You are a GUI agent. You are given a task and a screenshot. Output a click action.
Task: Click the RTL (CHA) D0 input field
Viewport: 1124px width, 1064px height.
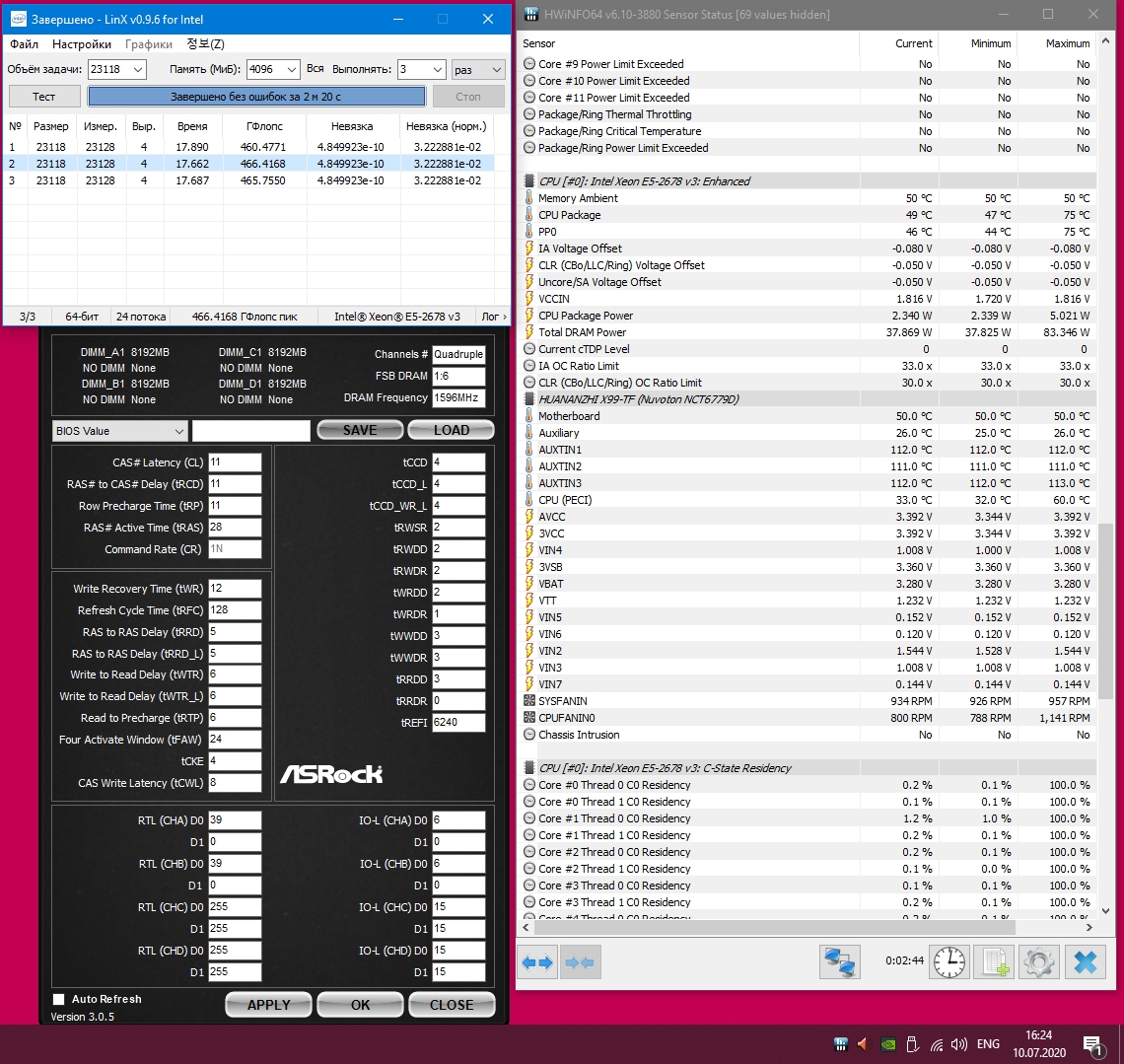coord(235,820)
